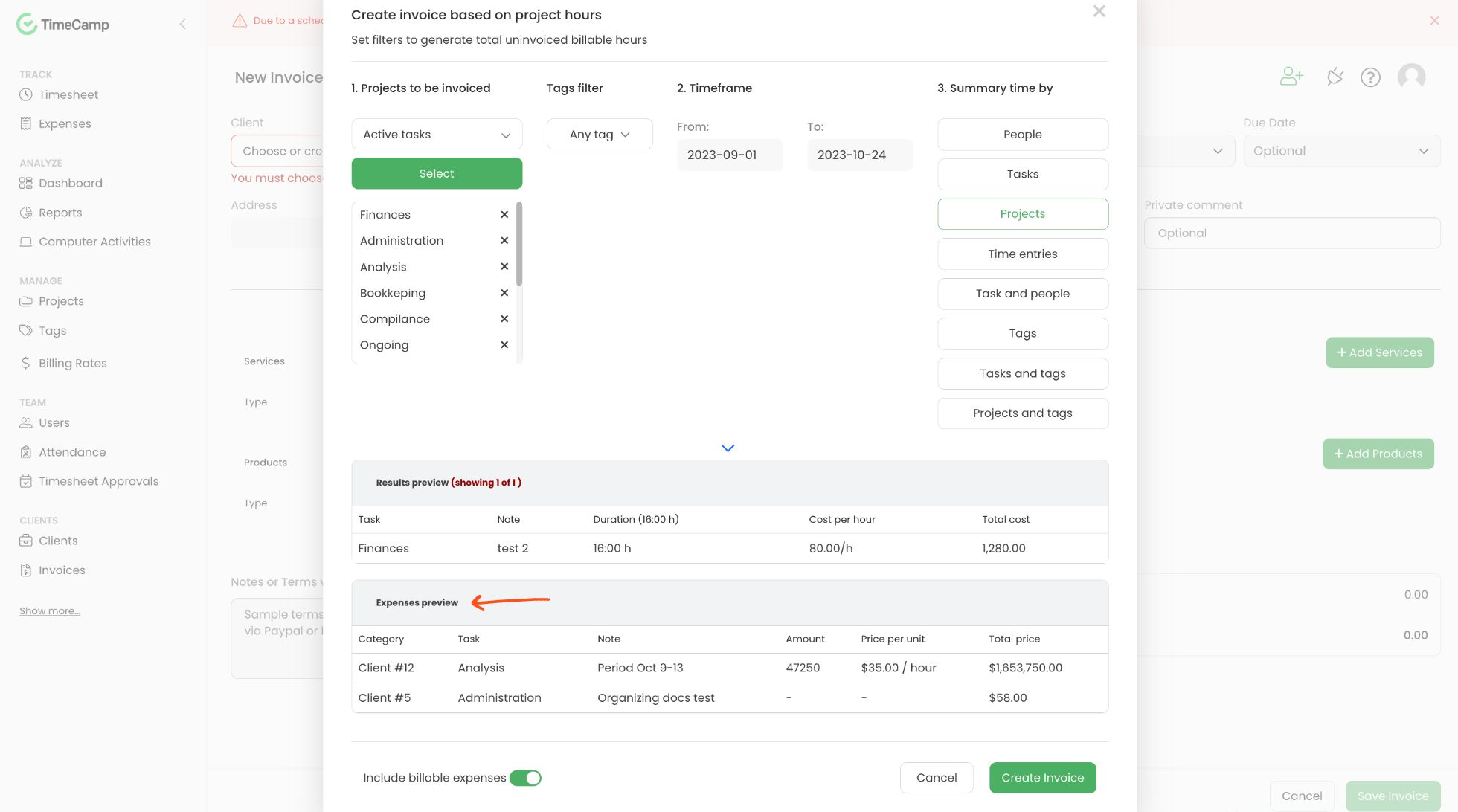This screenshot has width=1458, height=812.
Task: Open the integrations plug icon
Action: click(1335, 77)
